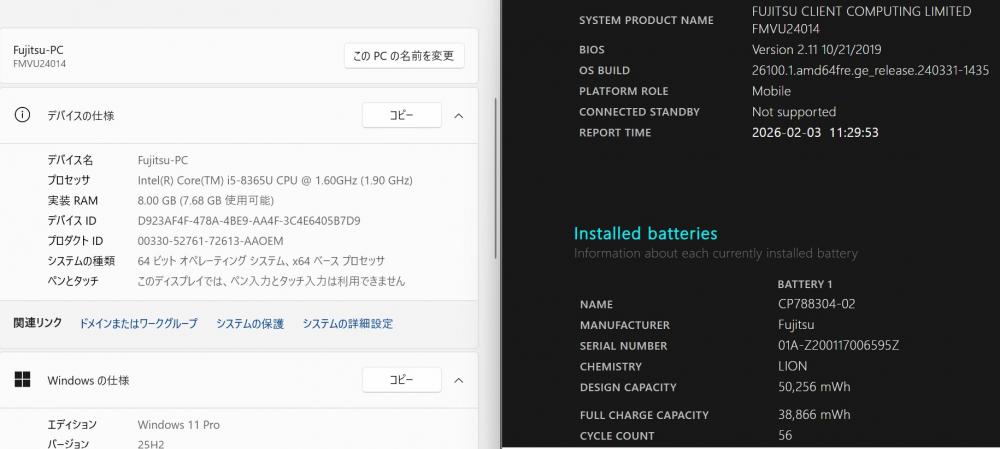Select the pen and touch value text
This screenshot has height=449, width=1000.
click(271, 281)
